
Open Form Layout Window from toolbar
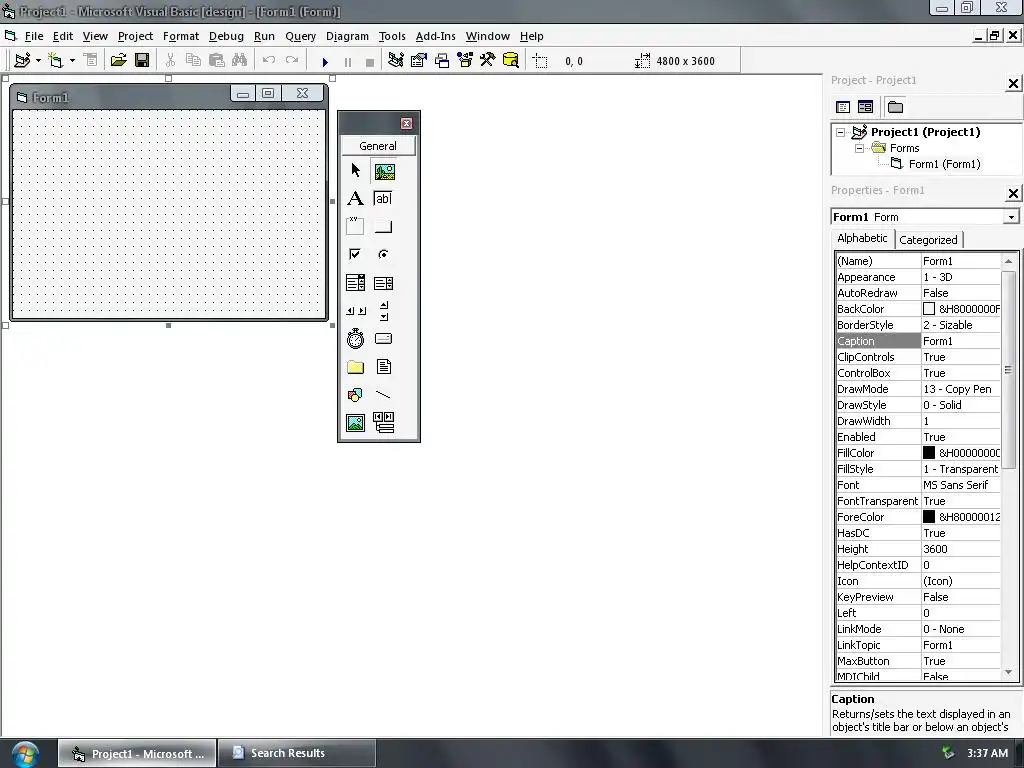(442, 61)
